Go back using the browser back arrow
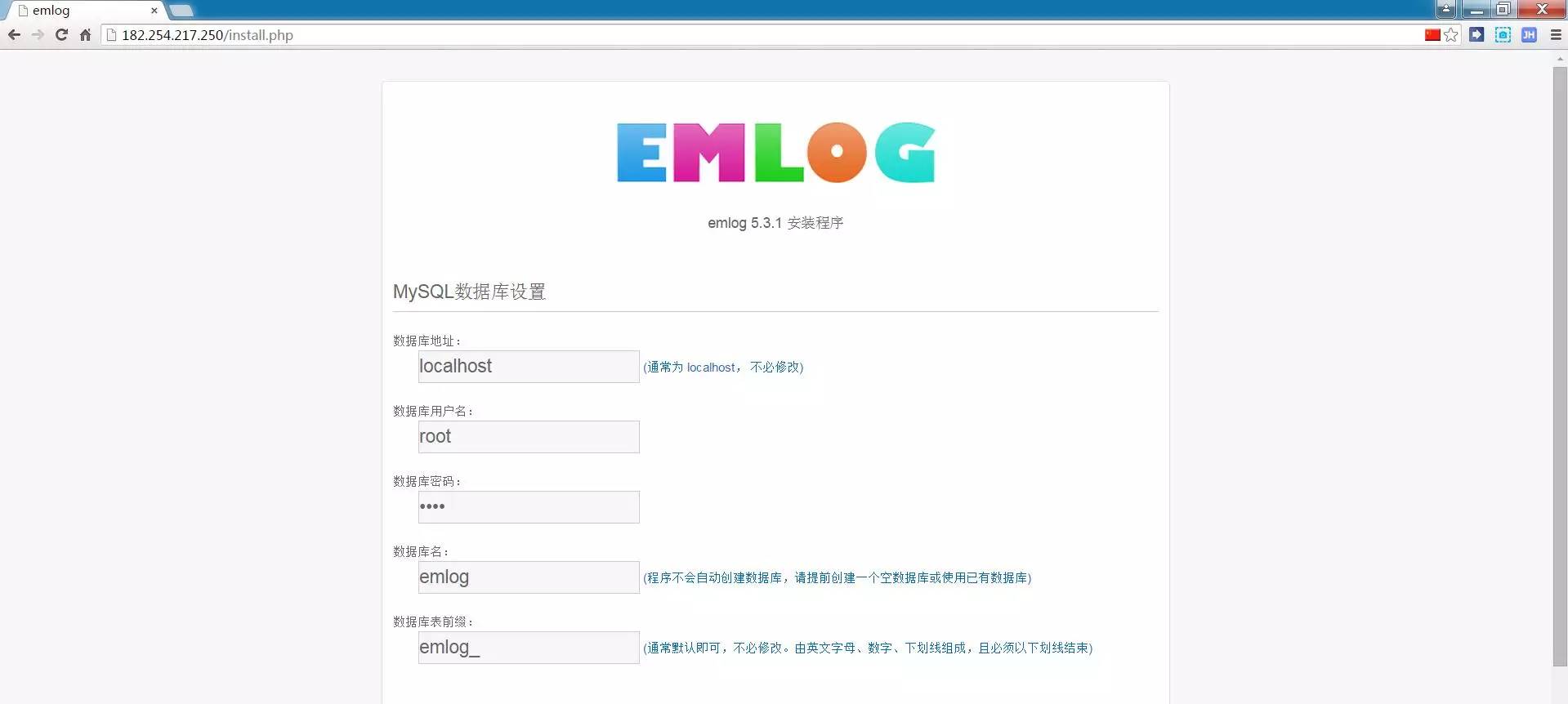 pos(14,34)
